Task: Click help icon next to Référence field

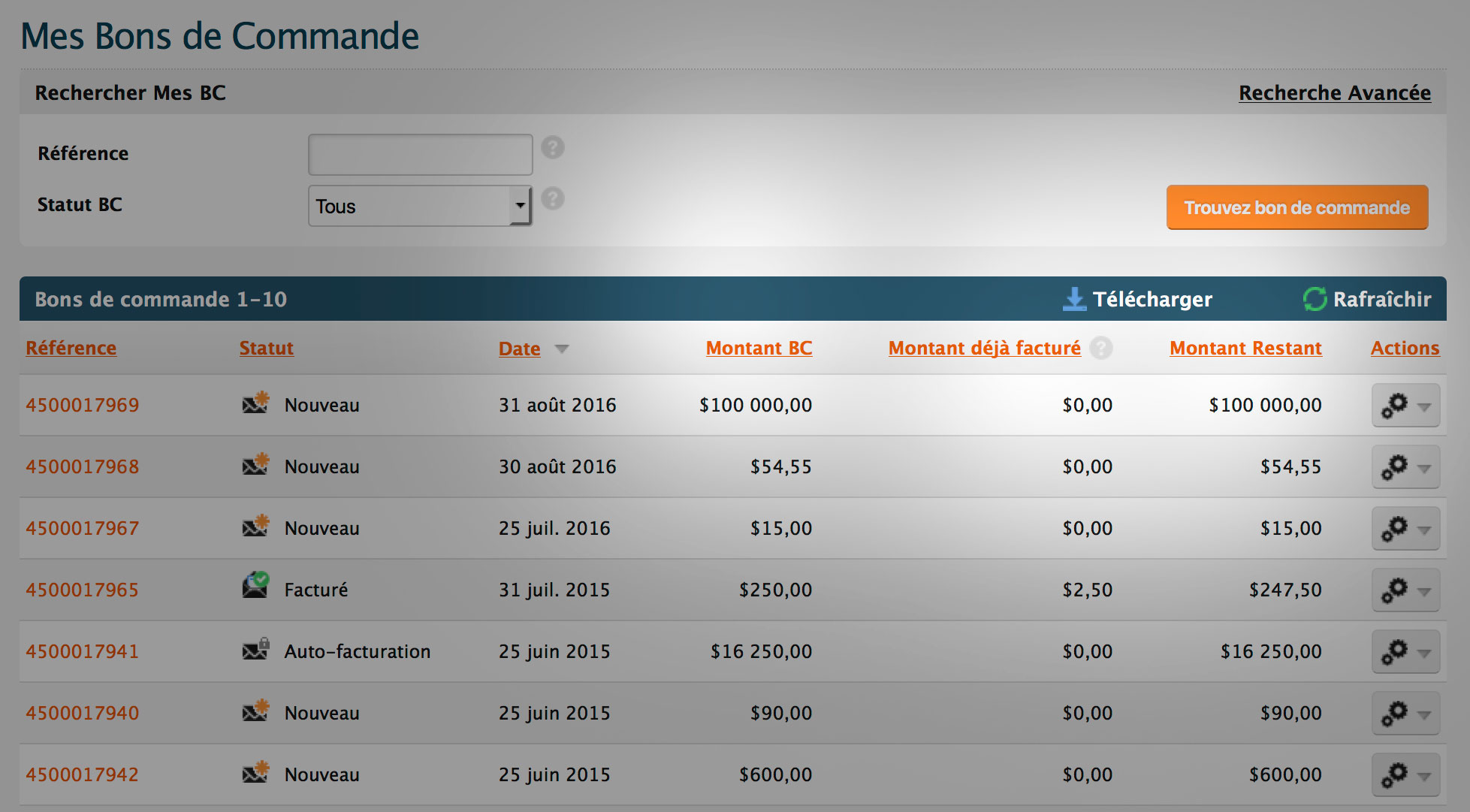Action: [x=553, y=147]
